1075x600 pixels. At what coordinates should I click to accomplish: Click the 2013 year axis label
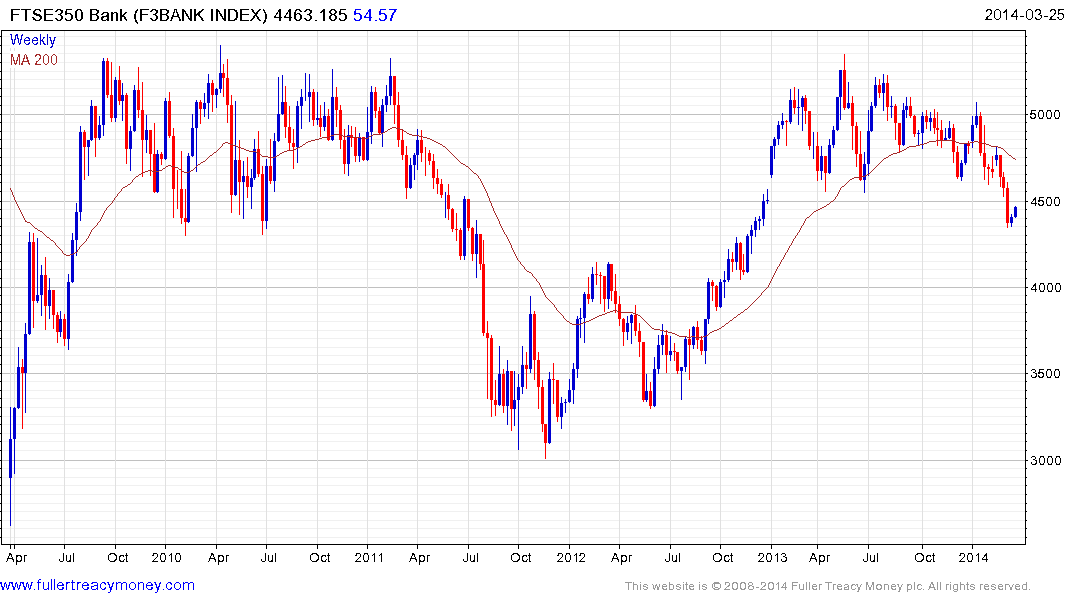(772, 557)
